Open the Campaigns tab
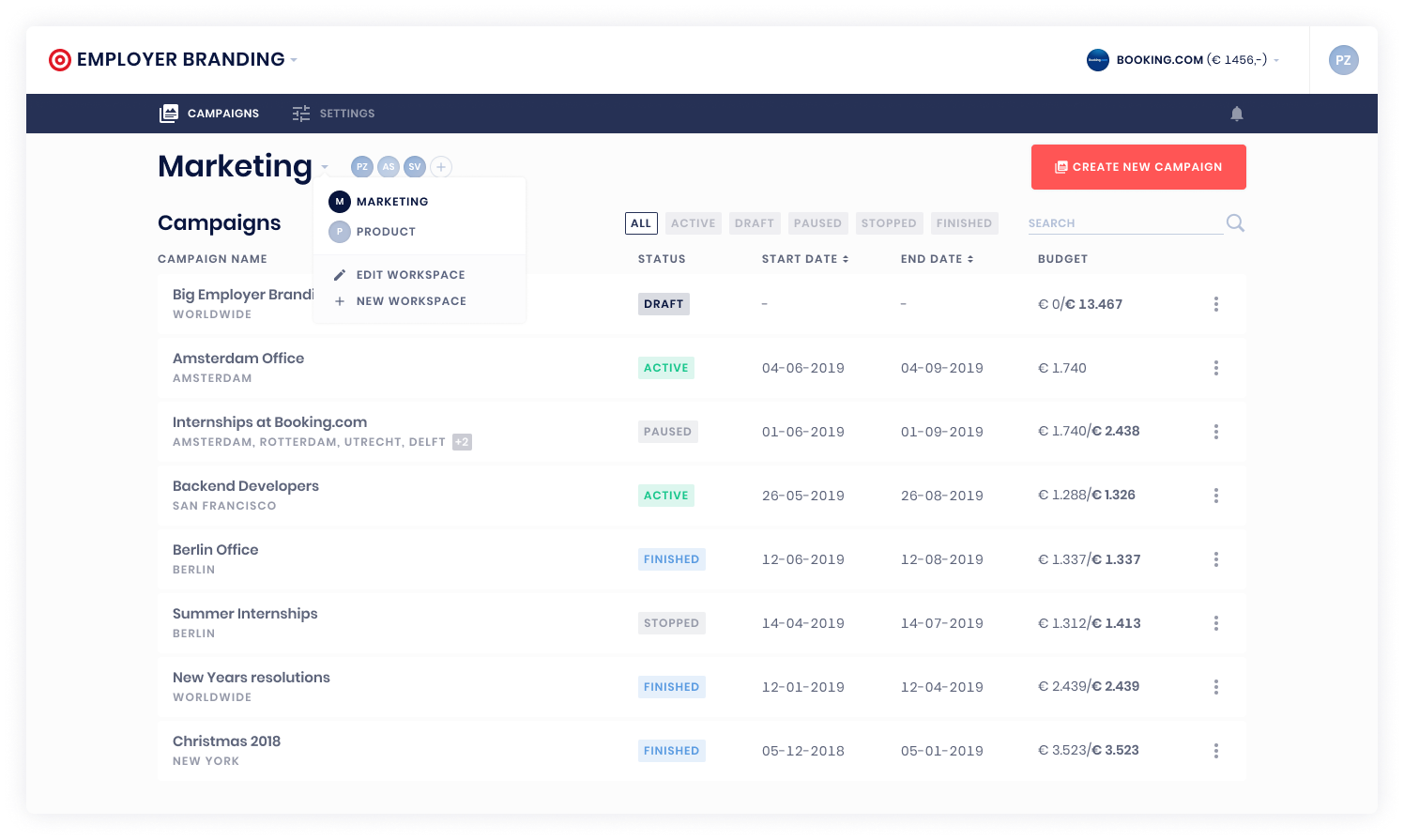Viewport: 1404px width, 840px height. click(x=209, y=114)
